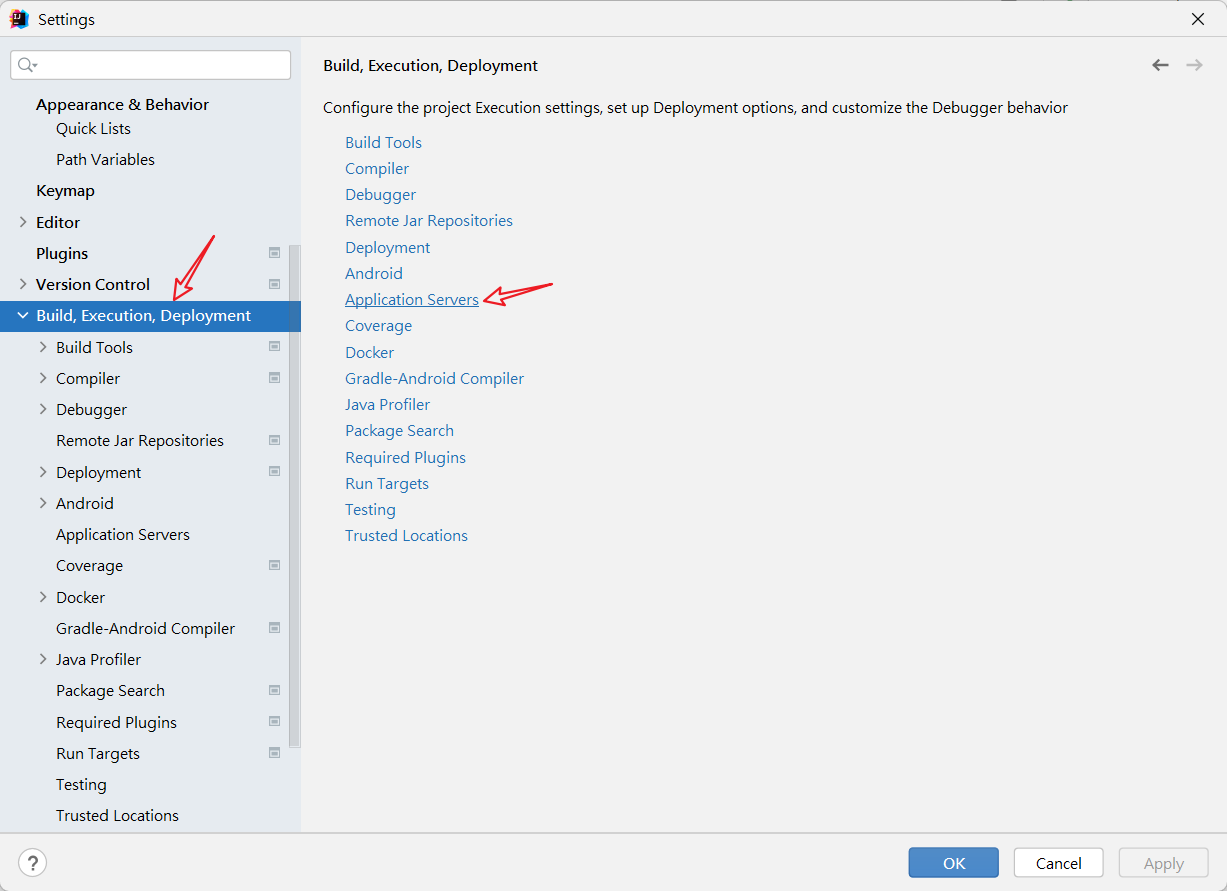Select Application Servers in left tree

122,534
